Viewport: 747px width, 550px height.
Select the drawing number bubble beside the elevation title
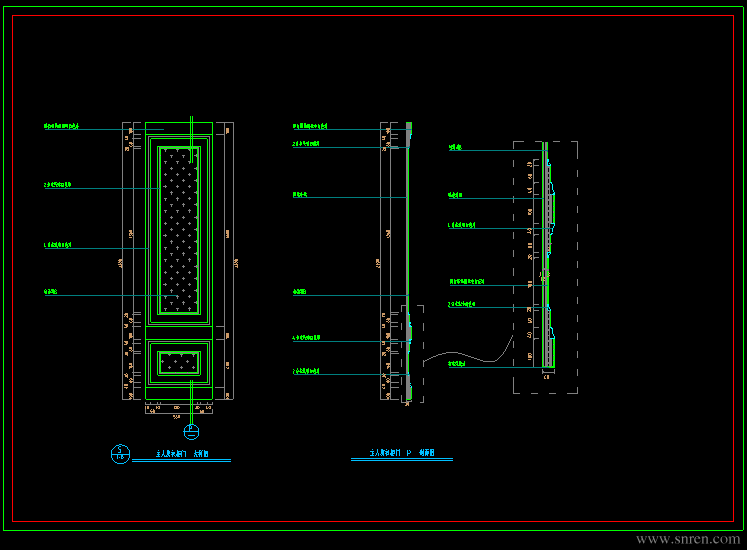click(x=120, y=454)
